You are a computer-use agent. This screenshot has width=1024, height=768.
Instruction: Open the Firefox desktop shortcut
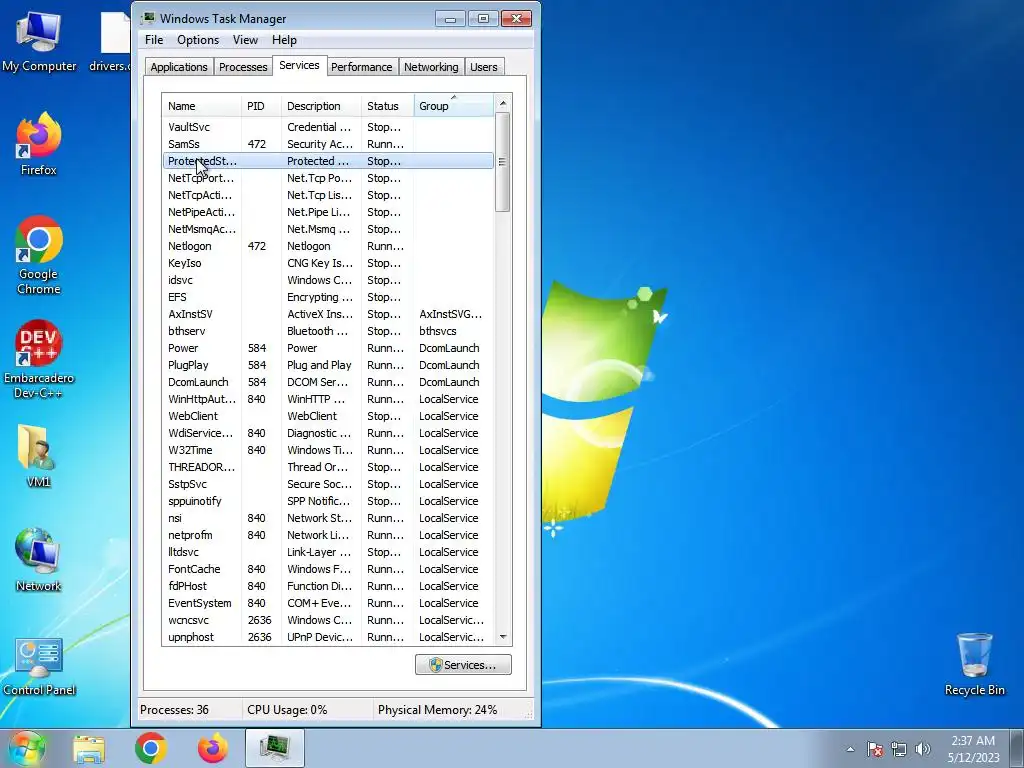tap(39, 144)
